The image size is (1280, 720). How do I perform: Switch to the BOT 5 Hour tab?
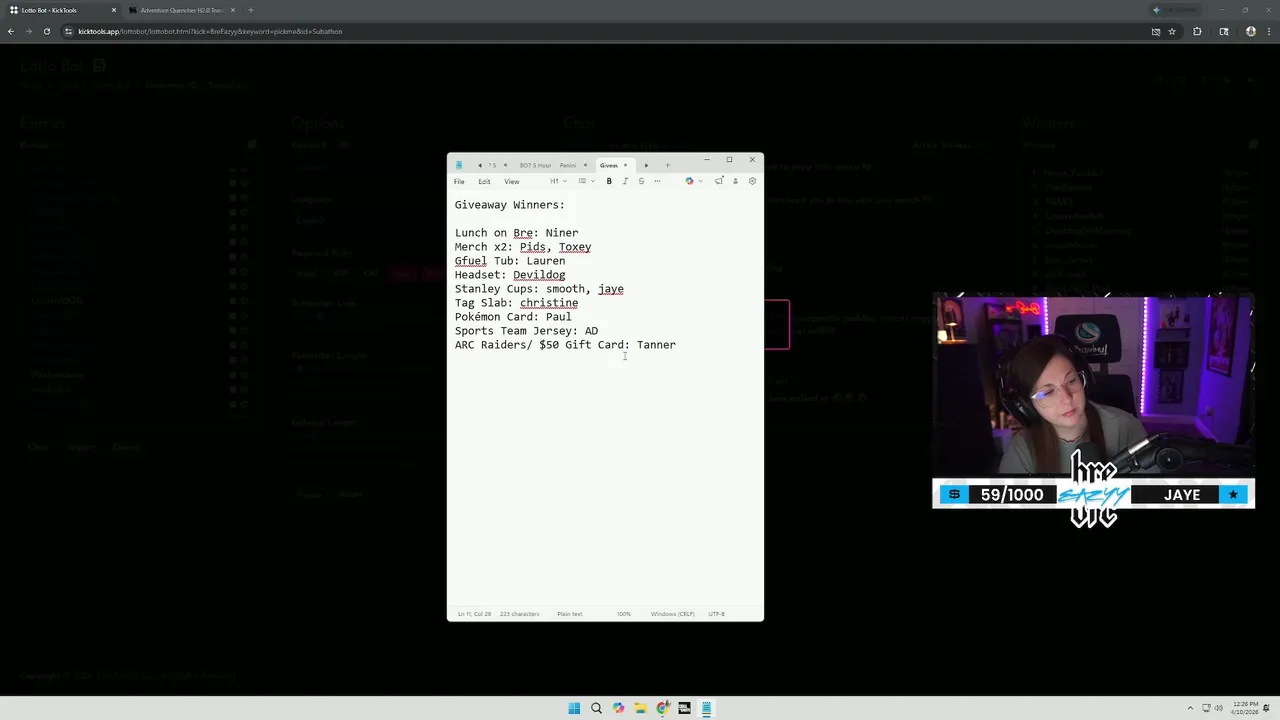point(535,165)
